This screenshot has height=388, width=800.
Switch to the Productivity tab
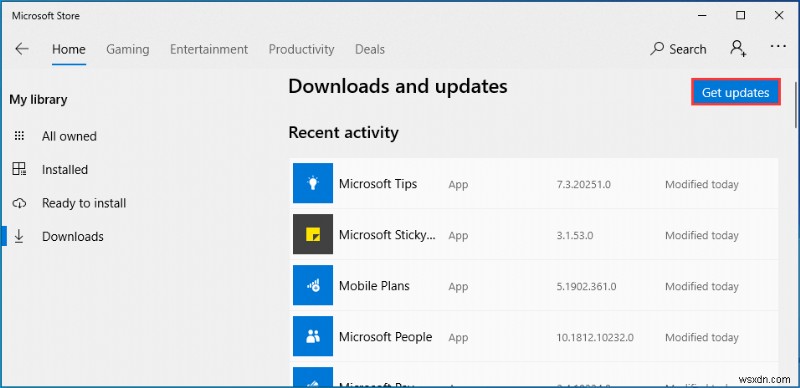[x=301, y=50]
